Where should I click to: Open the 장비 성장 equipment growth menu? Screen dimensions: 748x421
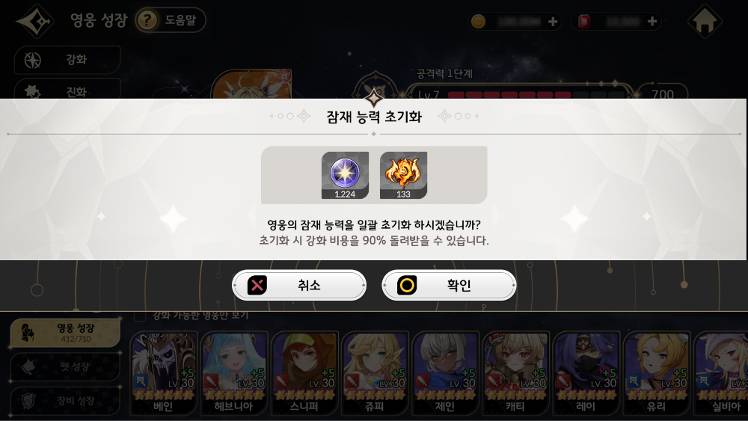pos(65,400)
